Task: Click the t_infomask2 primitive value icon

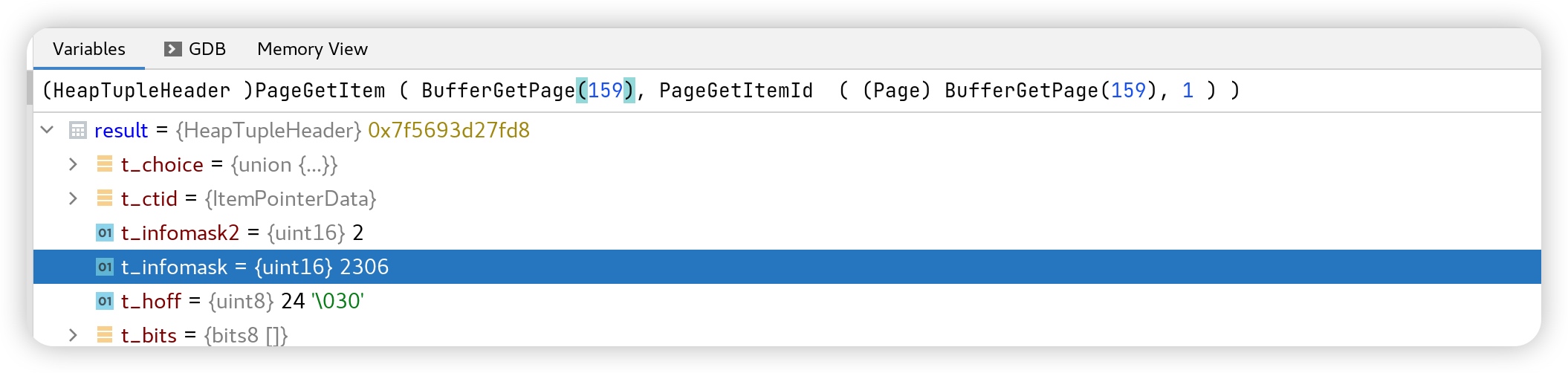Action: tap(105, 233)
